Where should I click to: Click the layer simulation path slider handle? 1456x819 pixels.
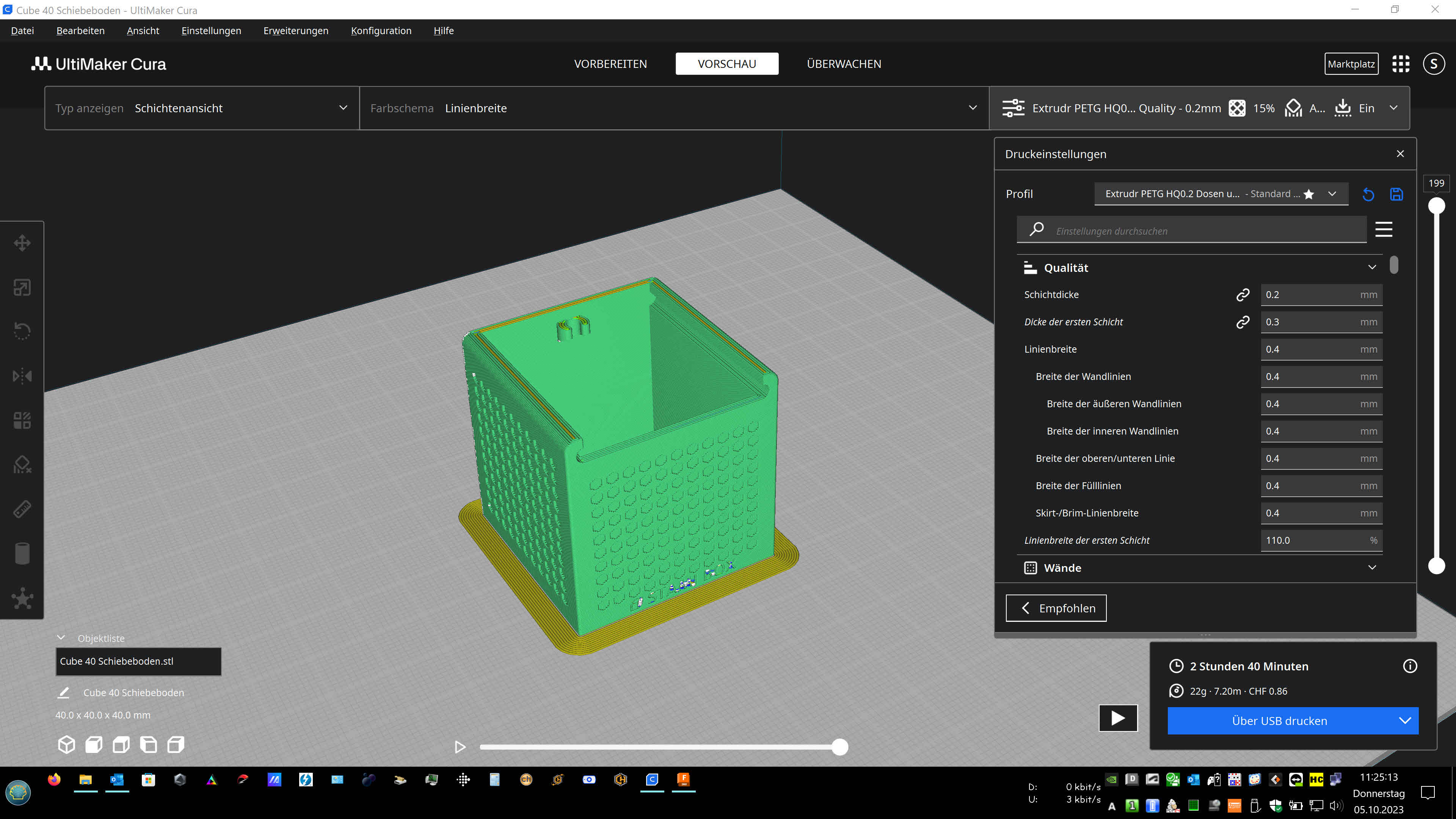point(840,747)
